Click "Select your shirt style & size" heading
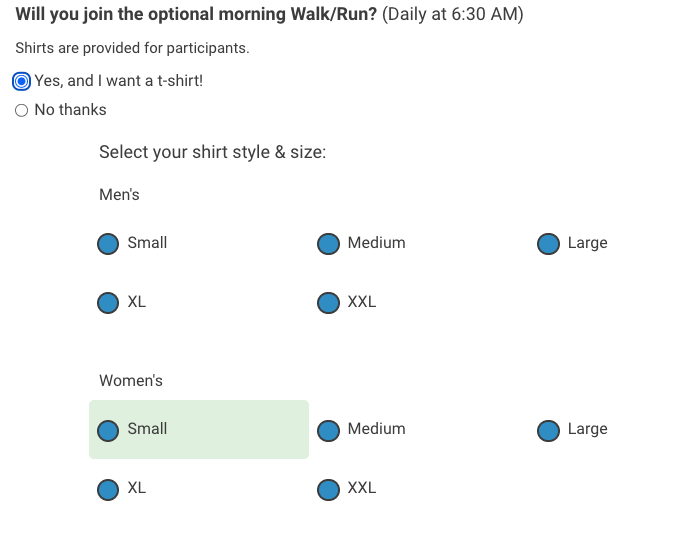679x553 pixels. tap(212, 153)
